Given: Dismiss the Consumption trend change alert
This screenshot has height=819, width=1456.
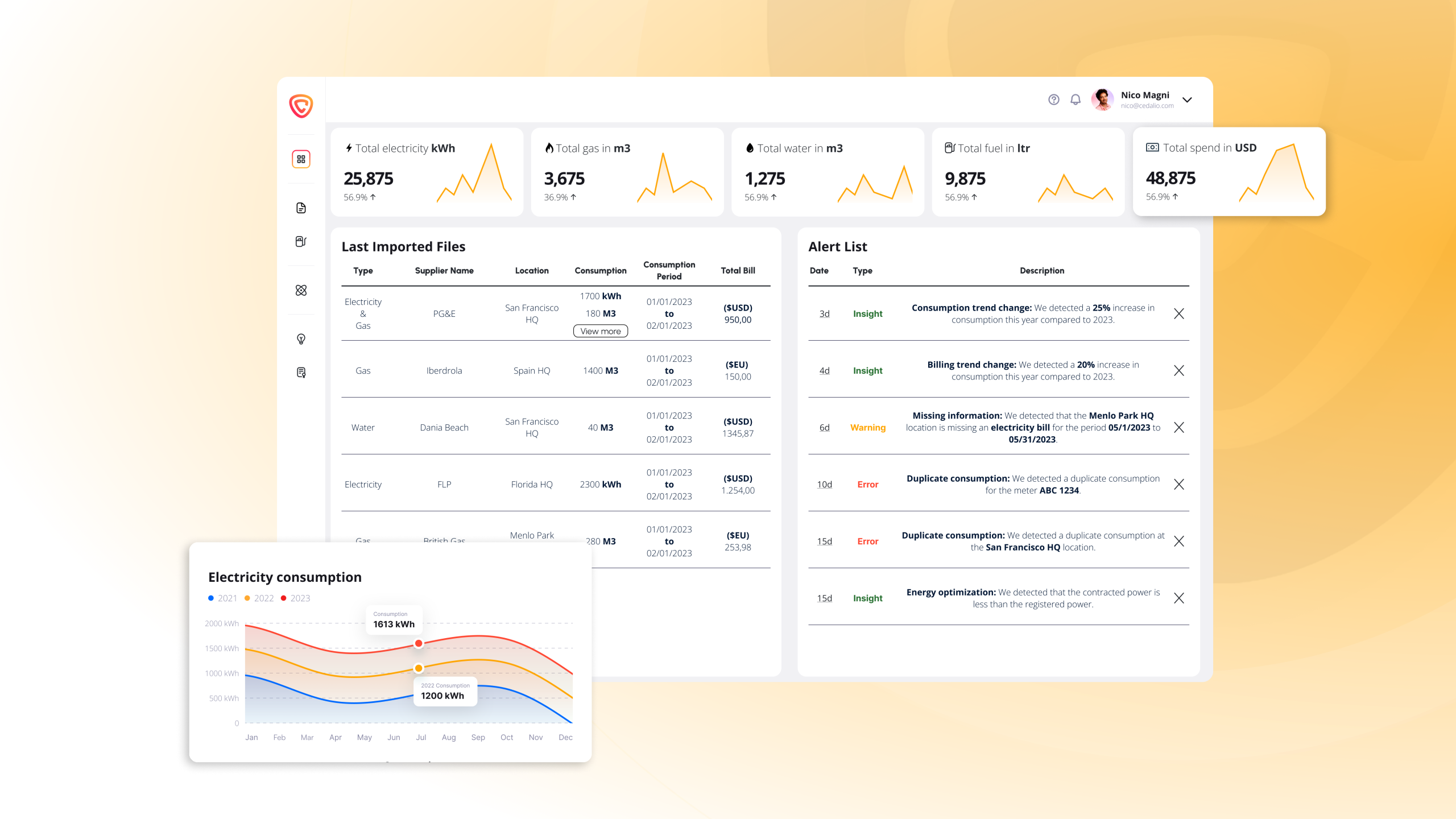Looking at the screenshot, I should point(1179,313).
